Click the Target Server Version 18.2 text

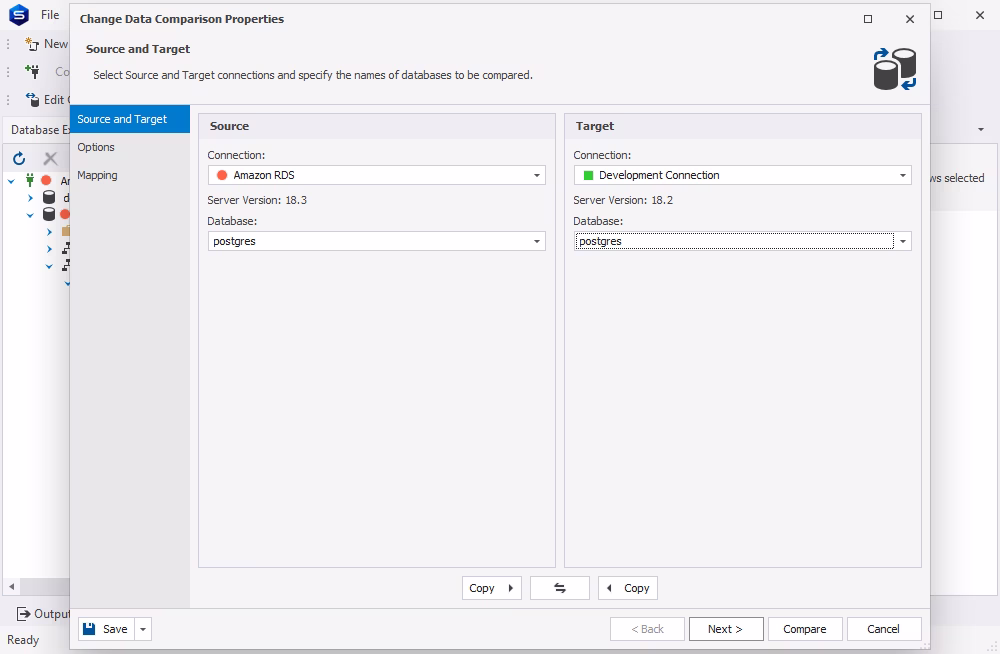[623, 200]
